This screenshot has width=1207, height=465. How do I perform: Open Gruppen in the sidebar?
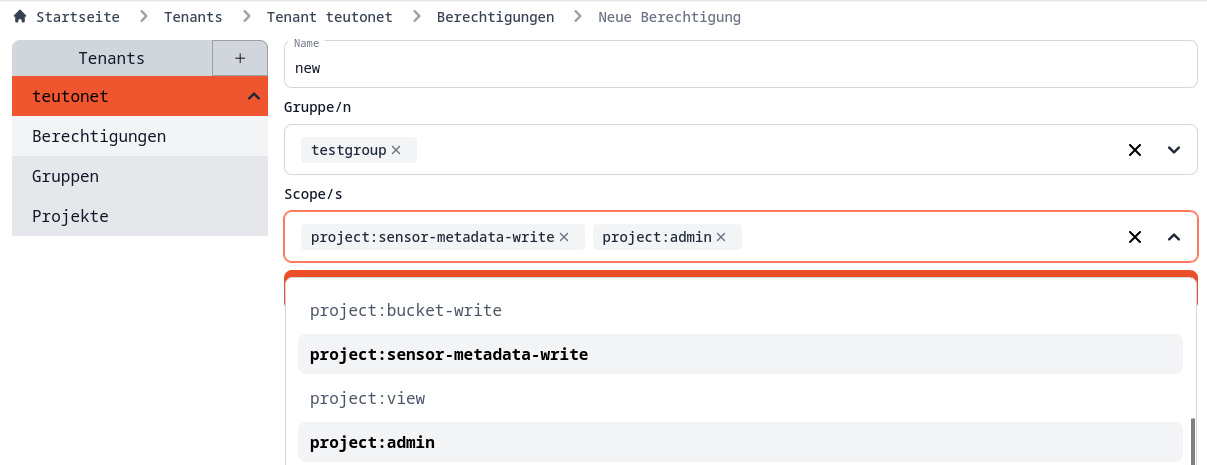tap(66, 176)
